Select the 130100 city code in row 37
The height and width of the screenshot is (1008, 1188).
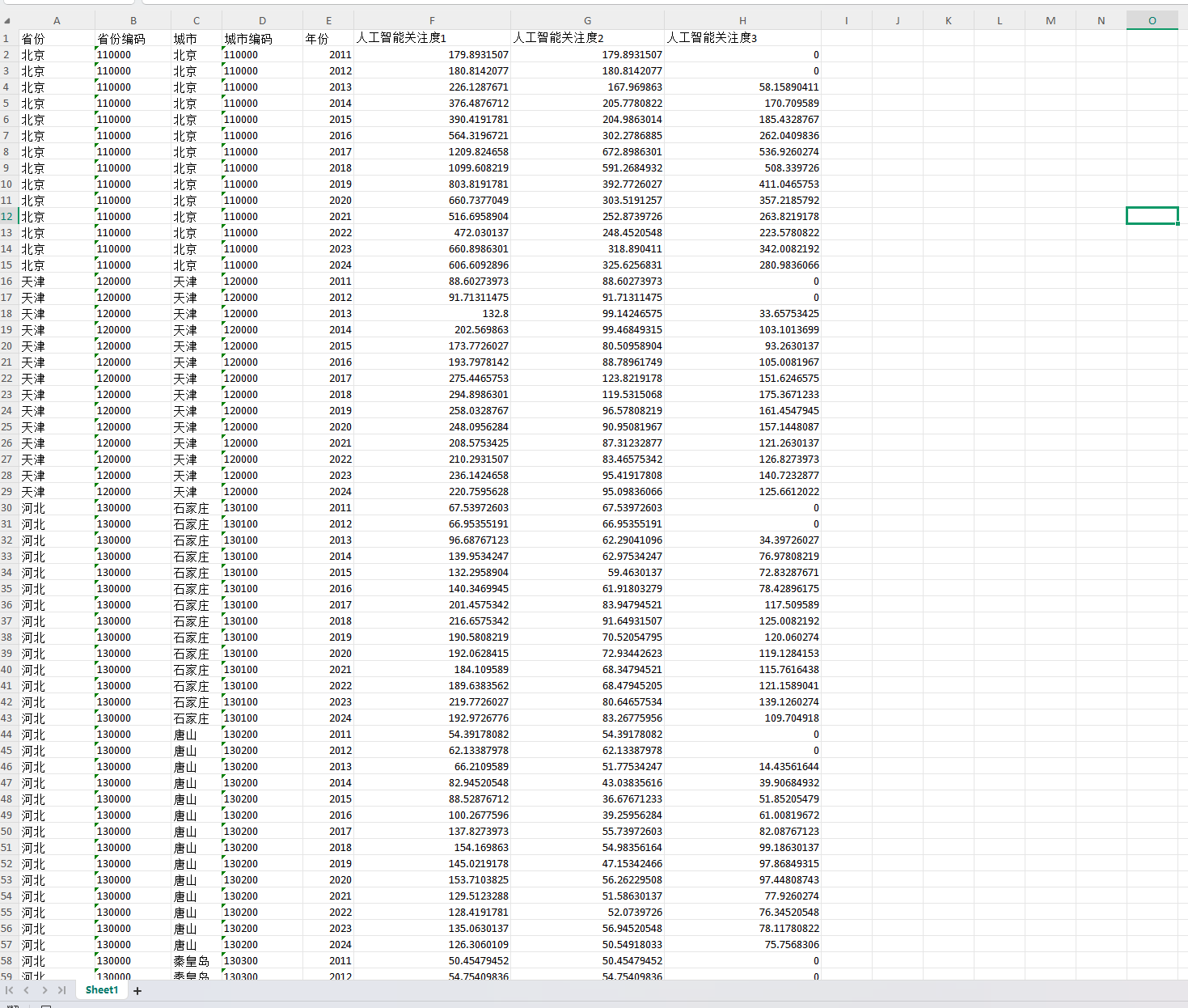[x=263, y=620]
